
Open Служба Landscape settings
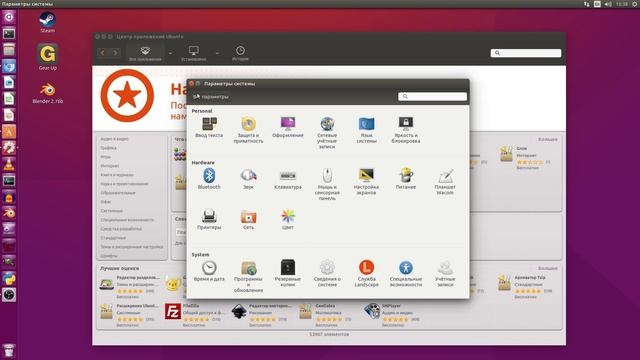[366, 273]
